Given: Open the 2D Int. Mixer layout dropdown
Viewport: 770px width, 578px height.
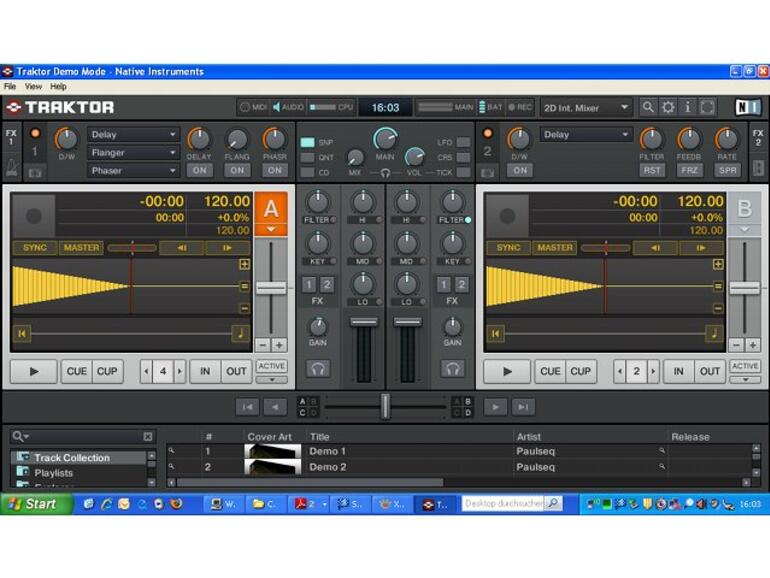Looking at the screenshot, I should pos(586,107).
